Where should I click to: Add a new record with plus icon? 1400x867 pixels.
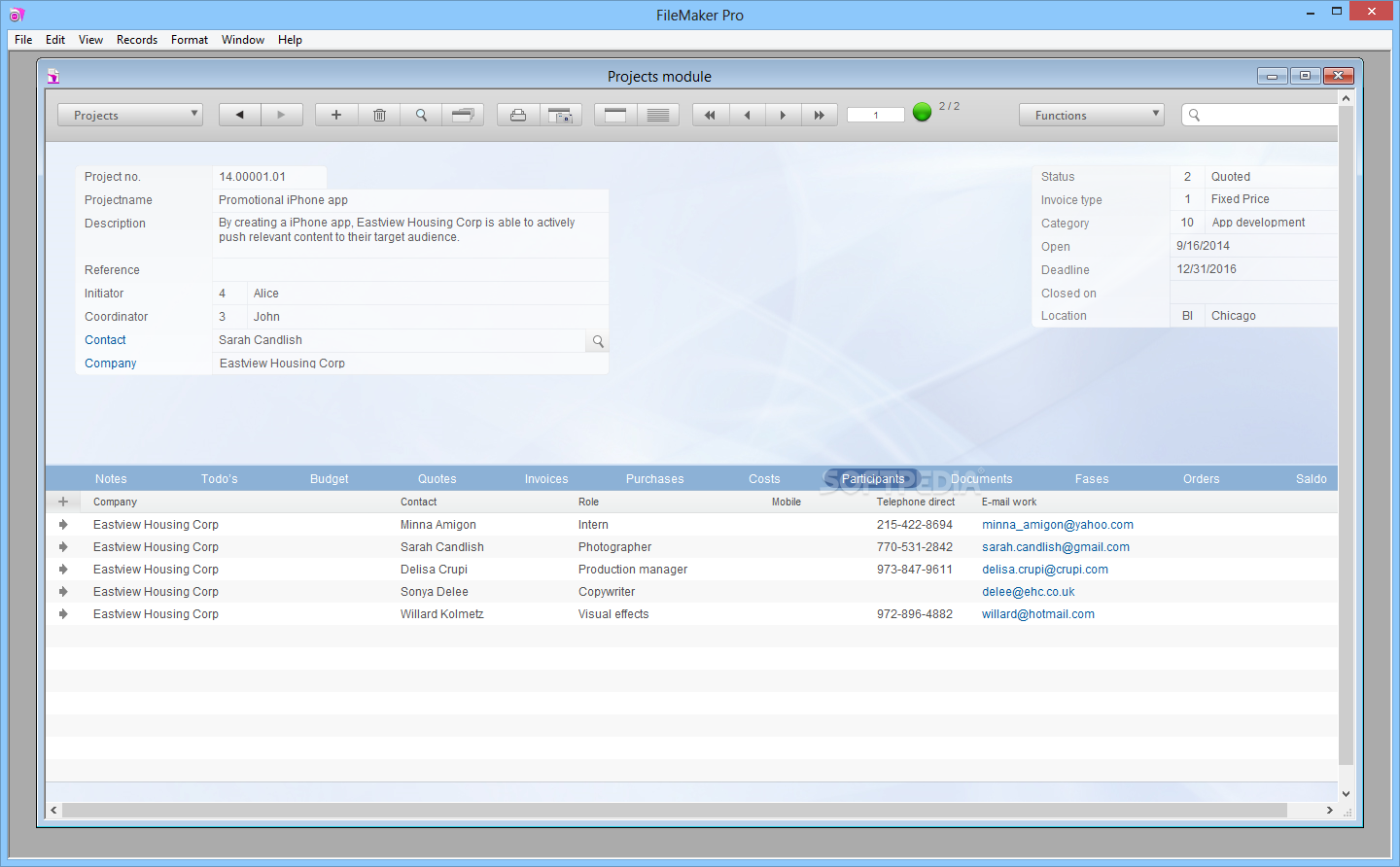(336, 115)
